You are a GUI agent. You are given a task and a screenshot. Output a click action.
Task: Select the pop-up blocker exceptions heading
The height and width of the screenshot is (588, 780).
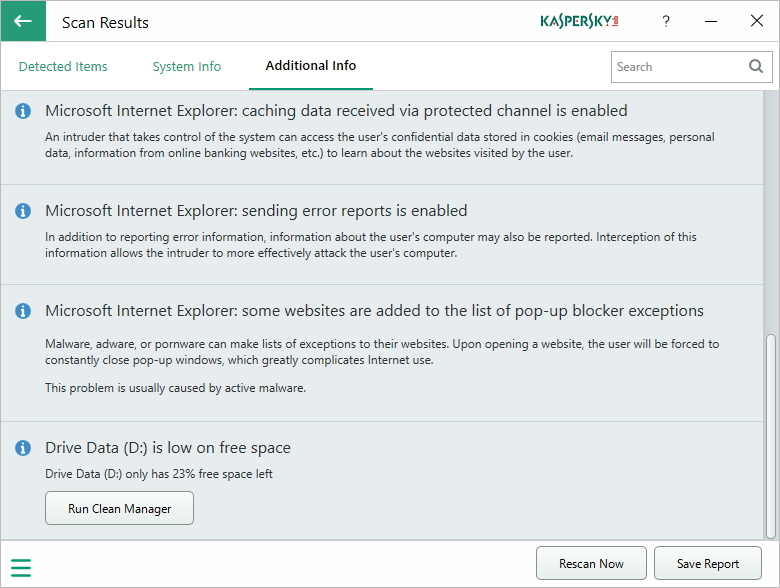point(374,311)
